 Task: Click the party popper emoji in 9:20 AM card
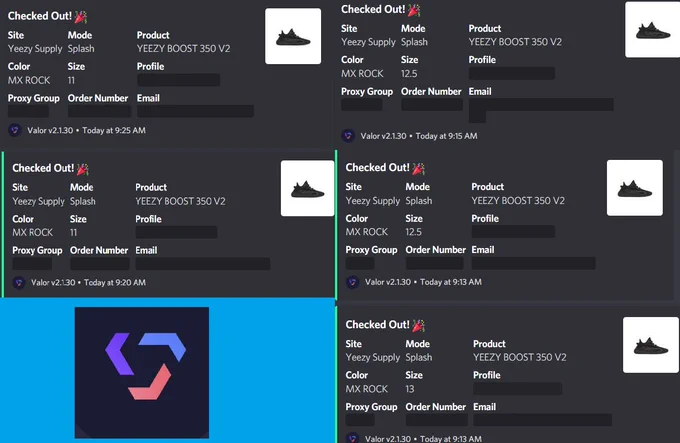83,169
